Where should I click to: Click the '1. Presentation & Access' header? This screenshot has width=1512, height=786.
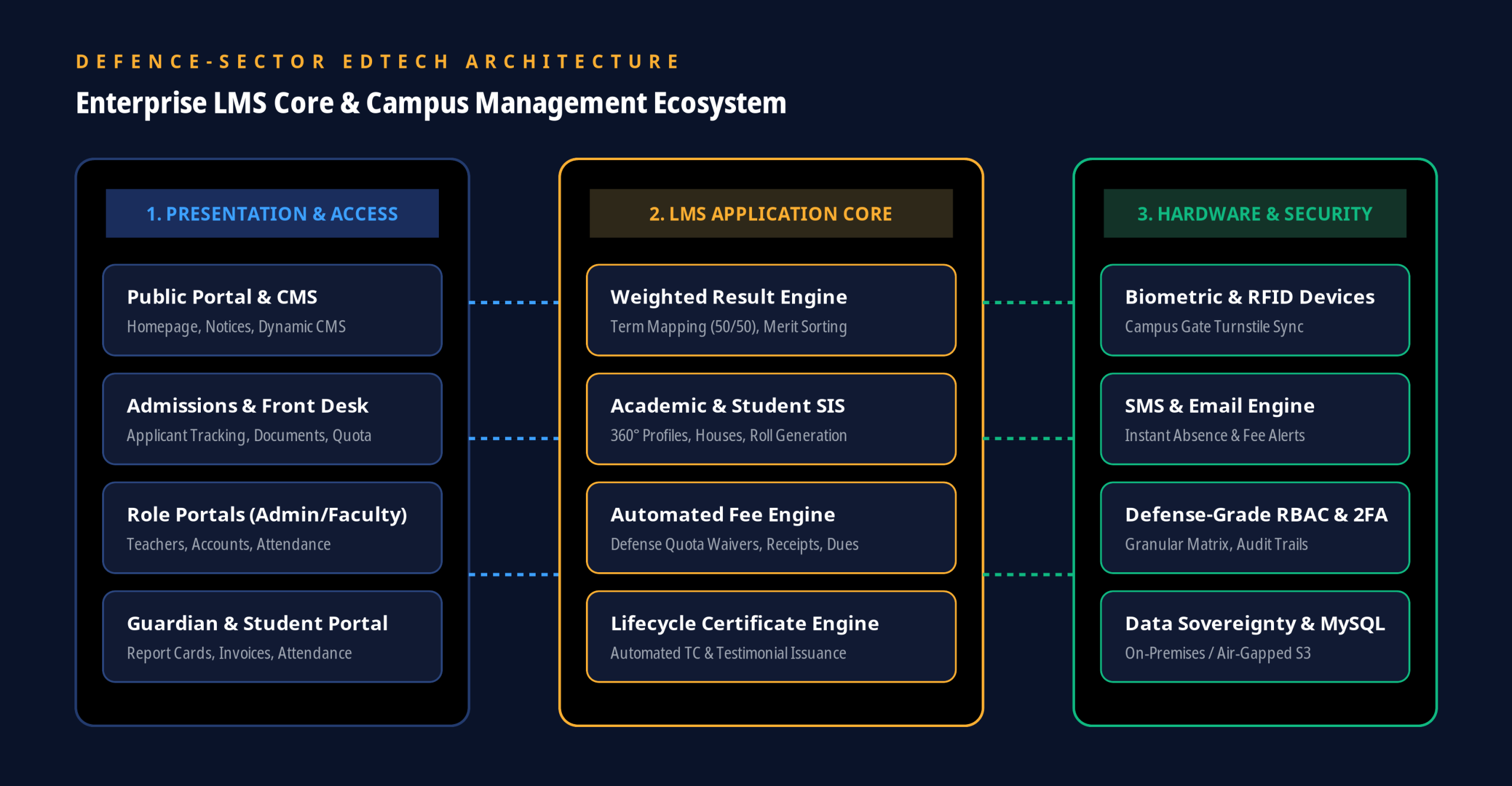coord(272,213)
